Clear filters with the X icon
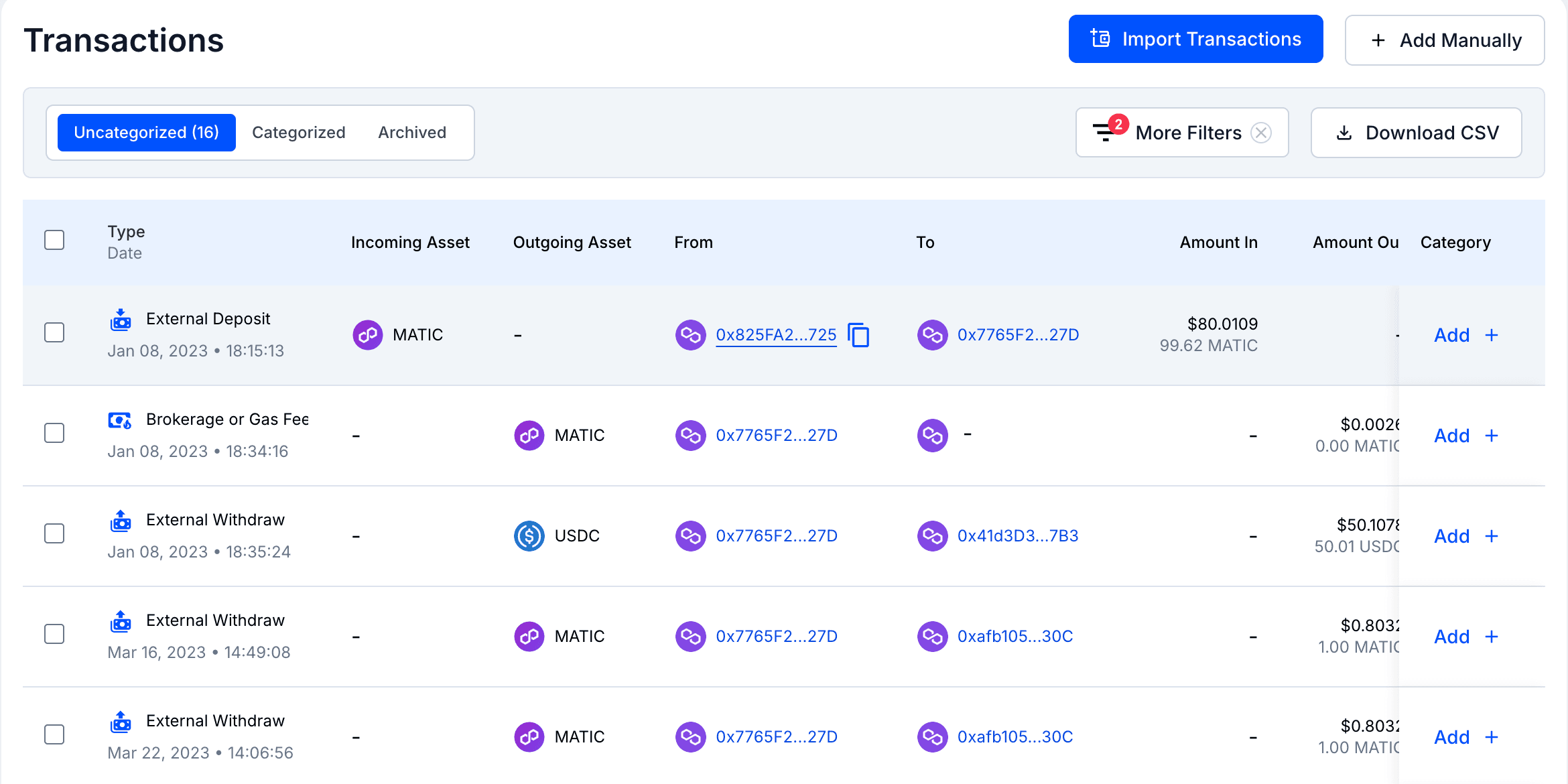This screenshot has height=784, width=1568. click(x=1261, y=133)
